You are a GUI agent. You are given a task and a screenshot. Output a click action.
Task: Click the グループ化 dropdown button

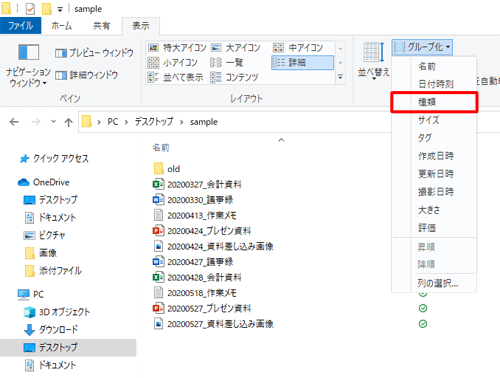point(422,47)
